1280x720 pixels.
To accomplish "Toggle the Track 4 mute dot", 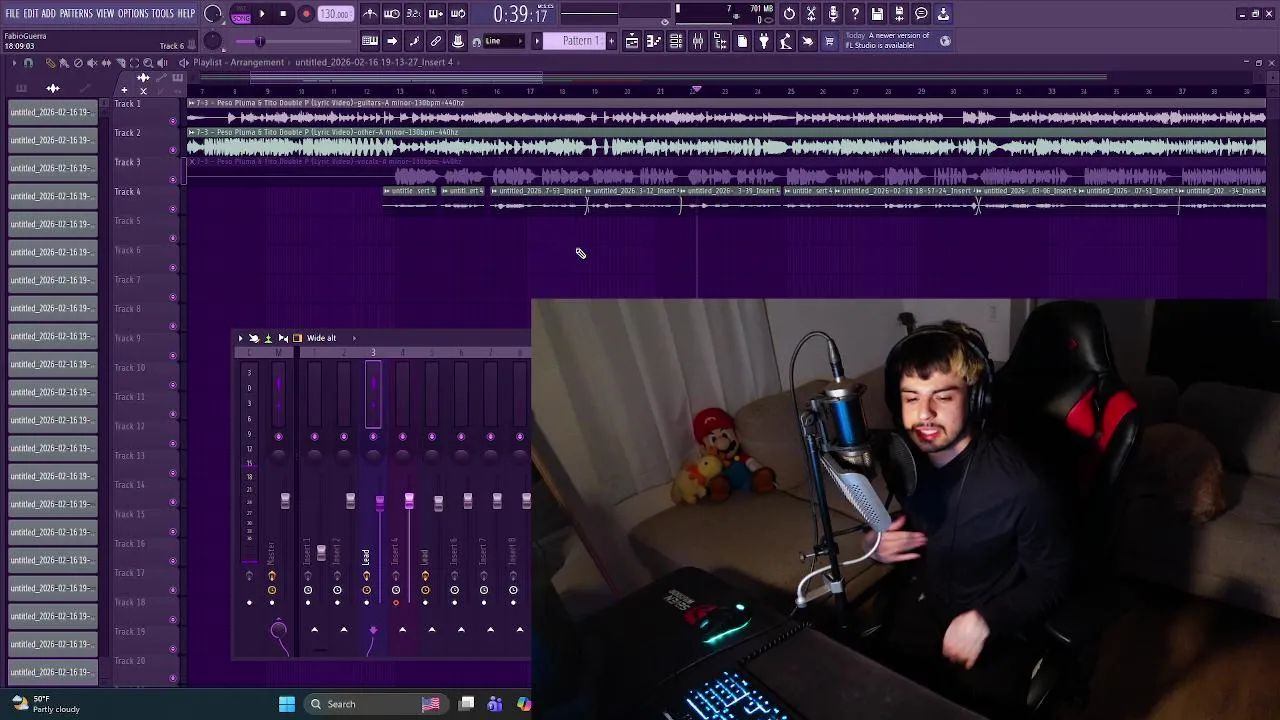I will (x=173, y=209).
